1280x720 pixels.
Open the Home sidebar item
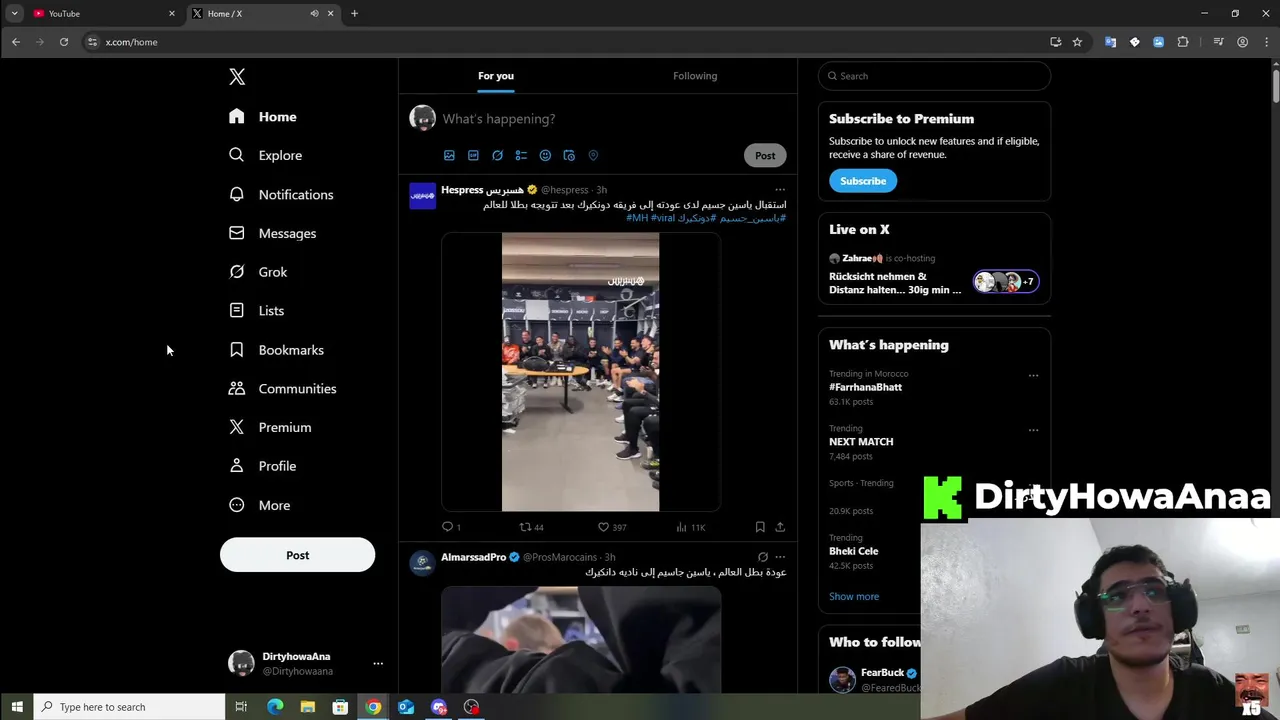(x=263, y=117)
